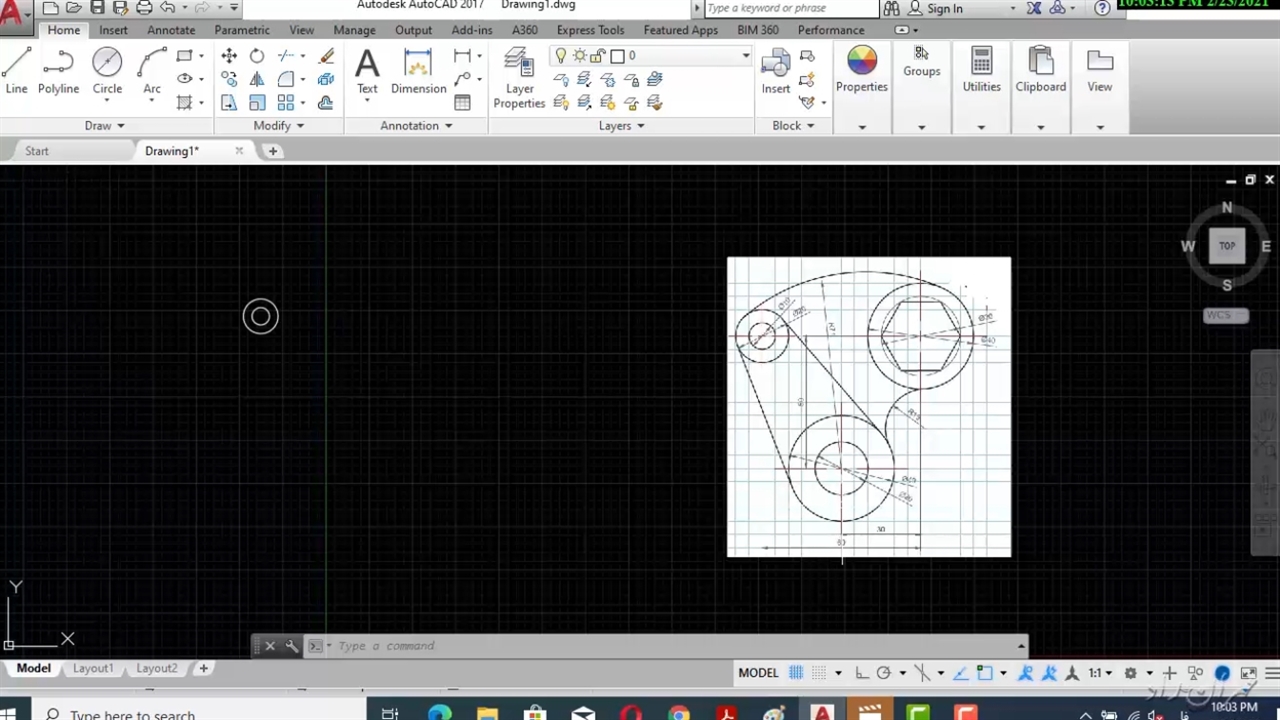Open new drawing tab with plus button
Screen dimensions: 1280x720
(272, 151)
